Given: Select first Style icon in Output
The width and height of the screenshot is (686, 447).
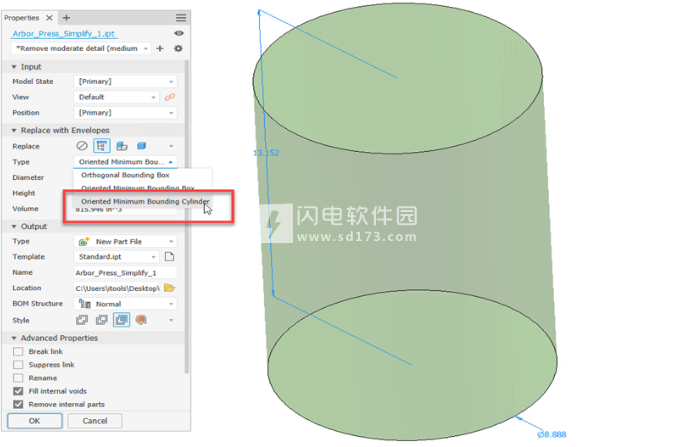Looking at the screenshot, I should pos(82,320).
